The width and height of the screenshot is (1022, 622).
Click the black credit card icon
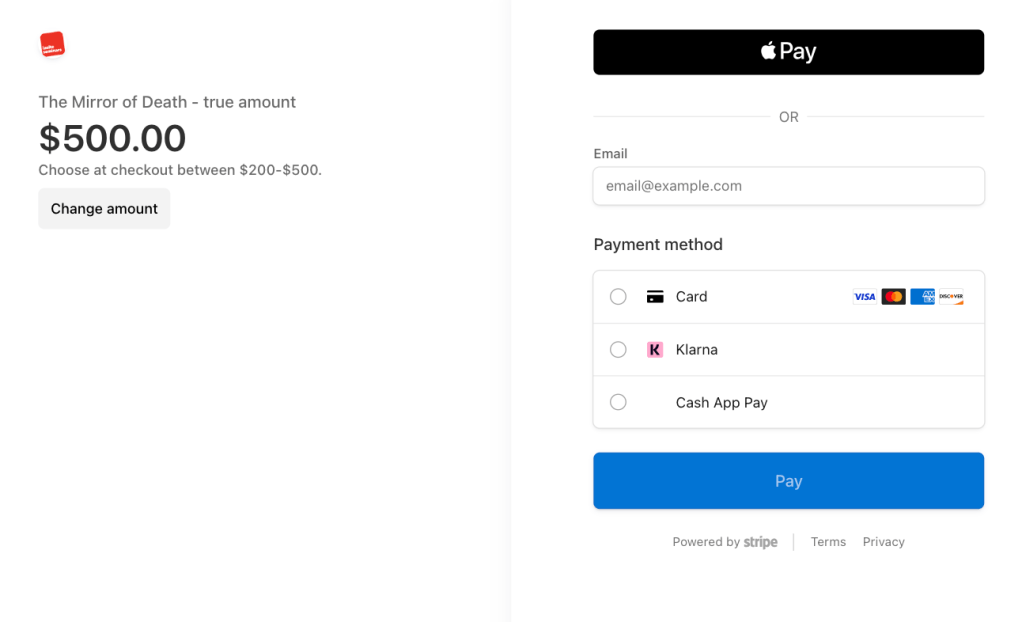point(655,297)
